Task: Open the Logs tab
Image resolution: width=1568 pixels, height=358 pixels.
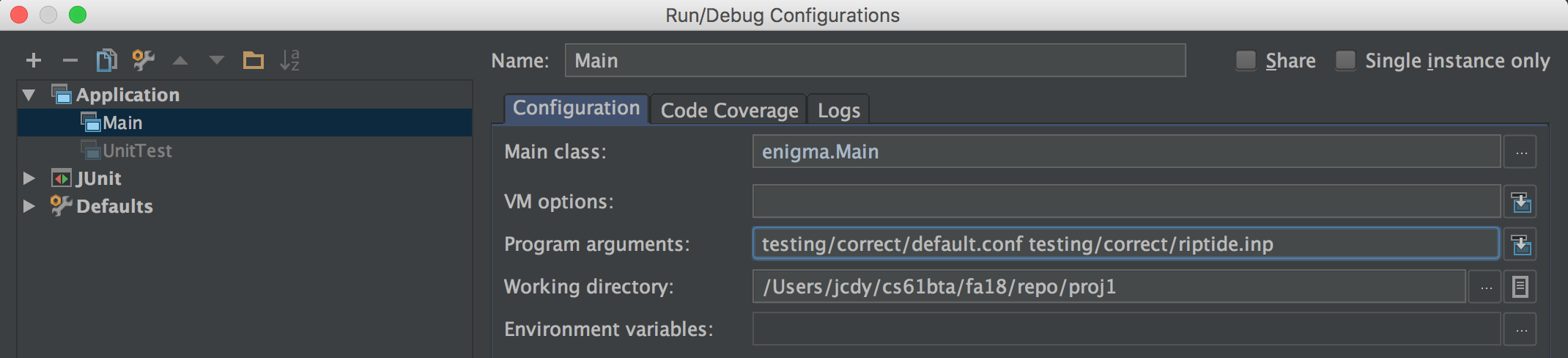Action: (838, 110)
